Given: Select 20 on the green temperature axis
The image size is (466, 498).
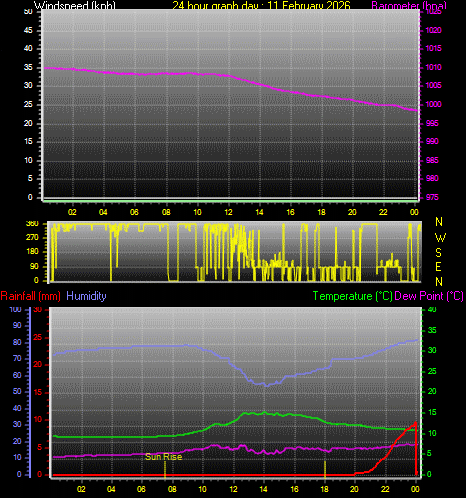Looking at the screenshot, I should tap(432, 391).
